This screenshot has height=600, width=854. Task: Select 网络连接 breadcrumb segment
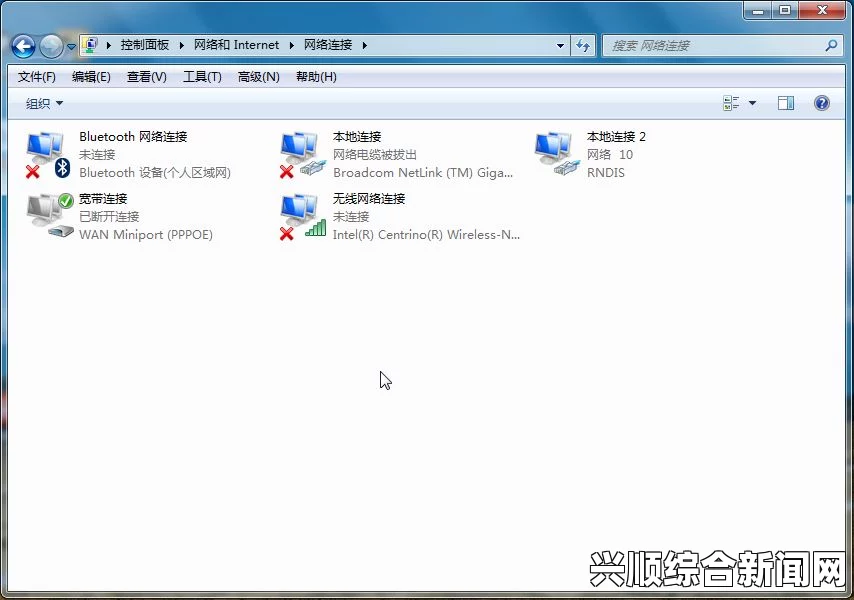coord(328,45)
